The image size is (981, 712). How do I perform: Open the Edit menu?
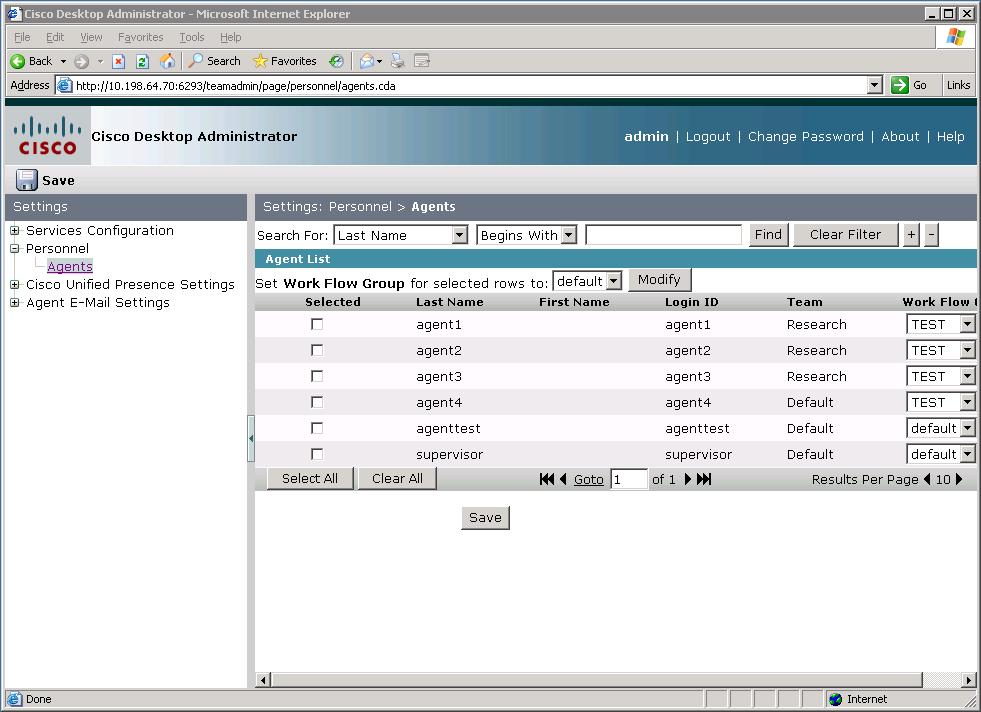coord(55,38)
